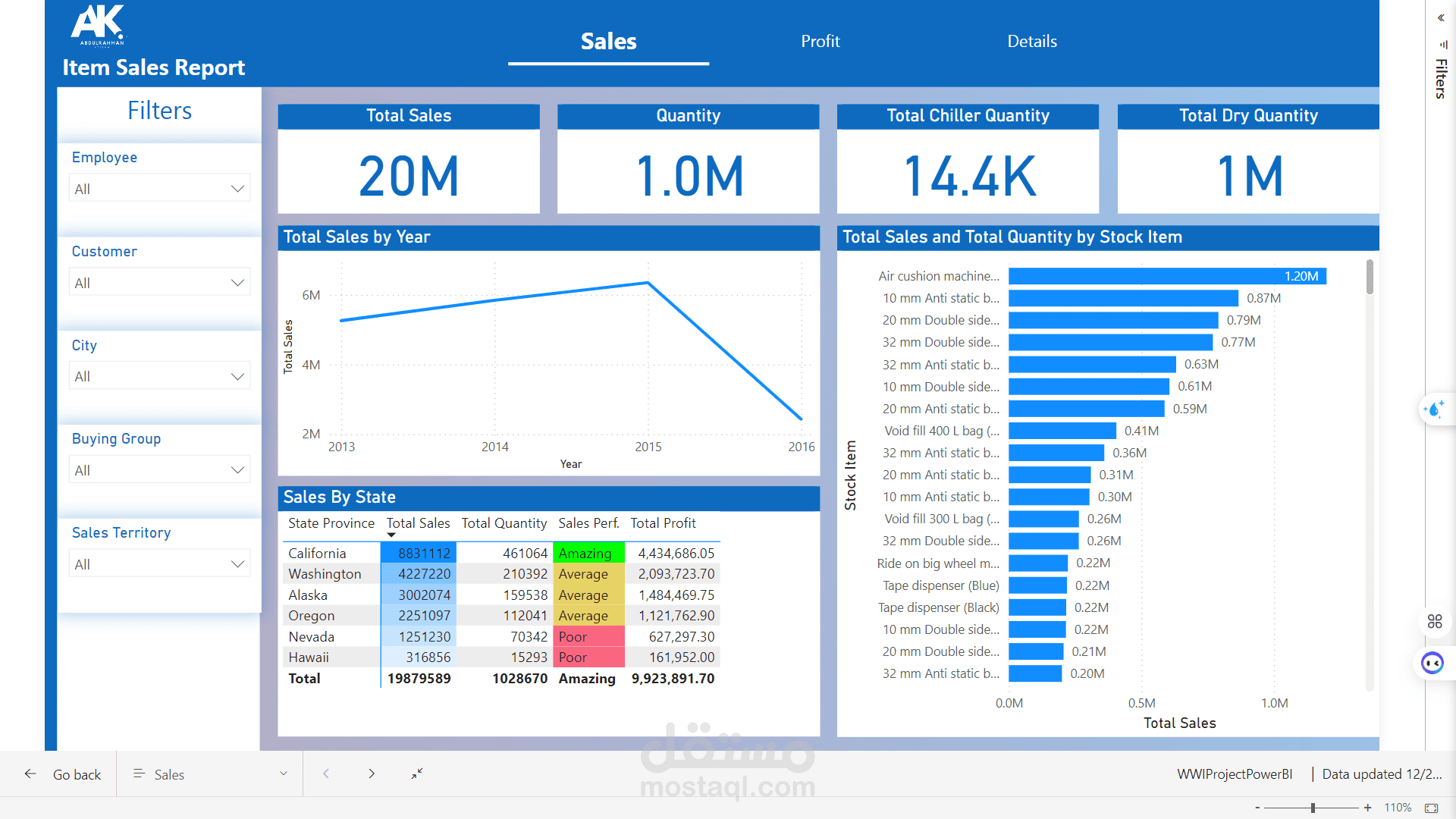
Task: Click the fit to page icon
Action: 1431,808
